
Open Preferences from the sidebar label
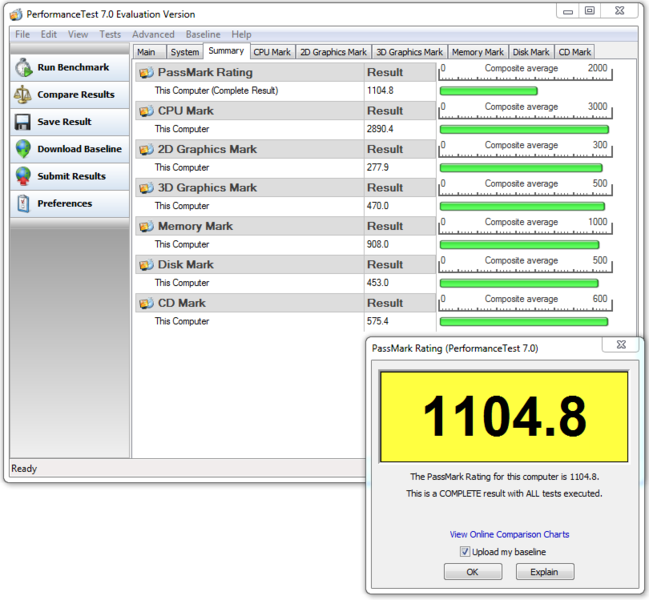65,204
